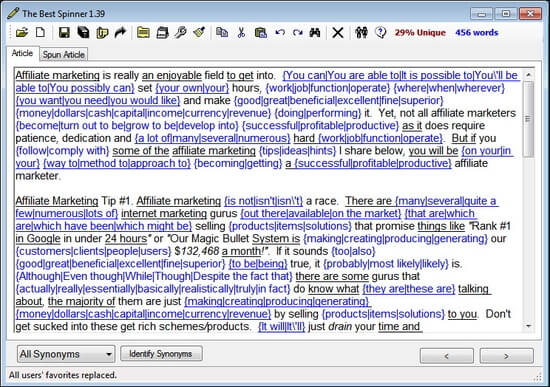Click the 29% Unique indicator
The width and height of the screenshot is (550, 387).
[x=420, y=33]
